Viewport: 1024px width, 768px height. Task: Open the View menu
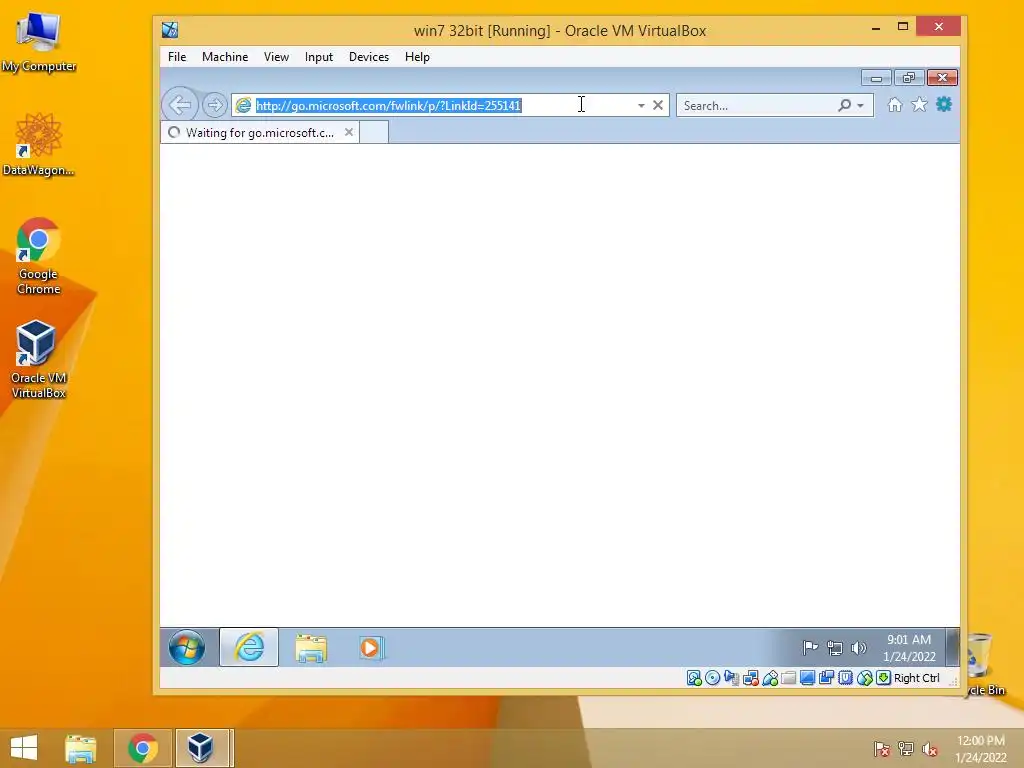tap(276, 57)
